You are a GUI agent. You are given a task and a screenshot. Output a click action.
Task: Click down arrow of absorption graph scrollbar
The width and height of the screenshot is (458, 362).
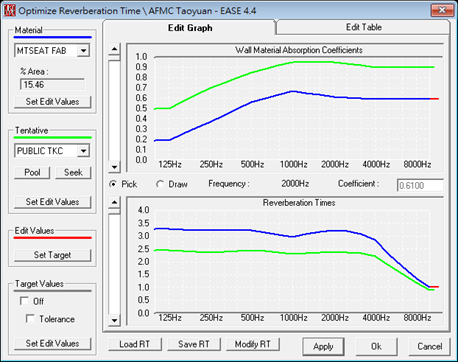tap(114, 167)
